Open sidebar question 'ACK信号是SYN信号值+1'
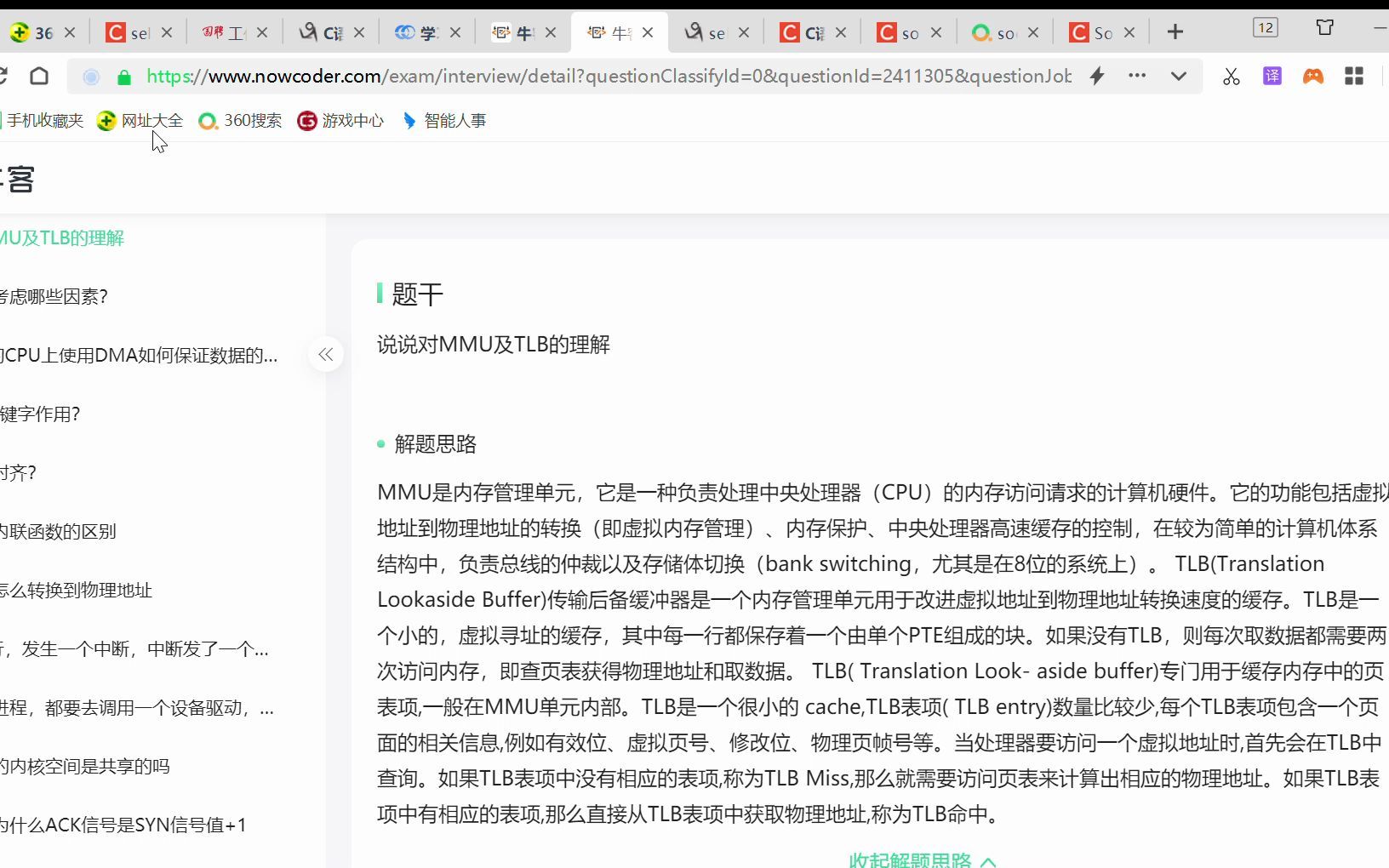1389x868 pixels. (x=123, y=825)
